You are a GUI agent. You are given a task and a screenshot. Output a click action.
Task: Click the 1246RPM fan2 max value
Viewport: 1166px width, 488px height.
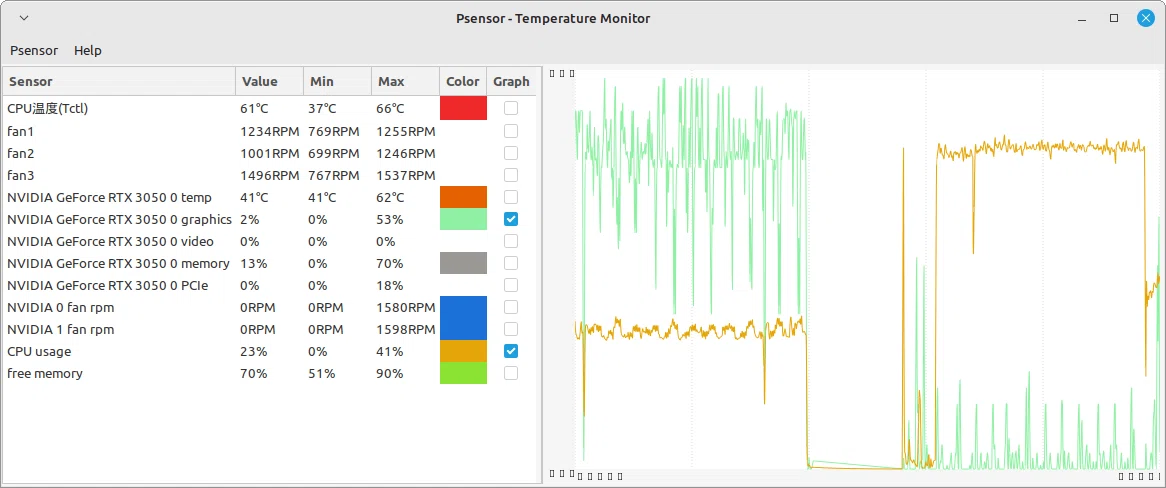click(x=405, y=153)
